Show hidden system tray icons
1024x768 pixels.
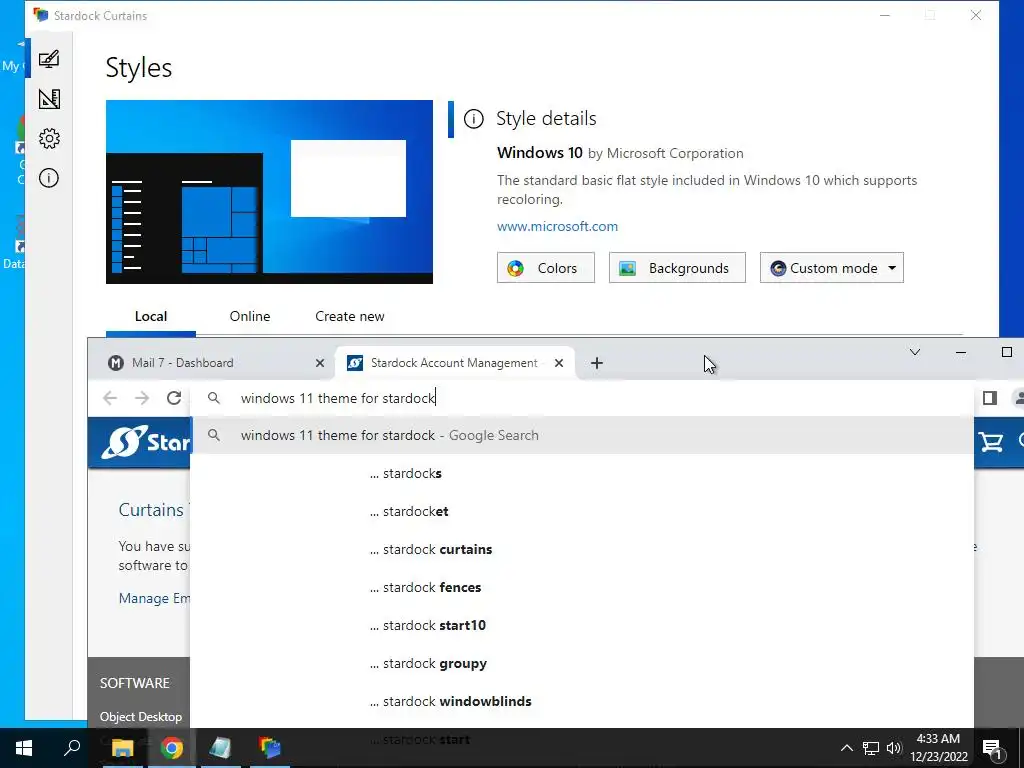pyautogui.click(x=846, y=748)
